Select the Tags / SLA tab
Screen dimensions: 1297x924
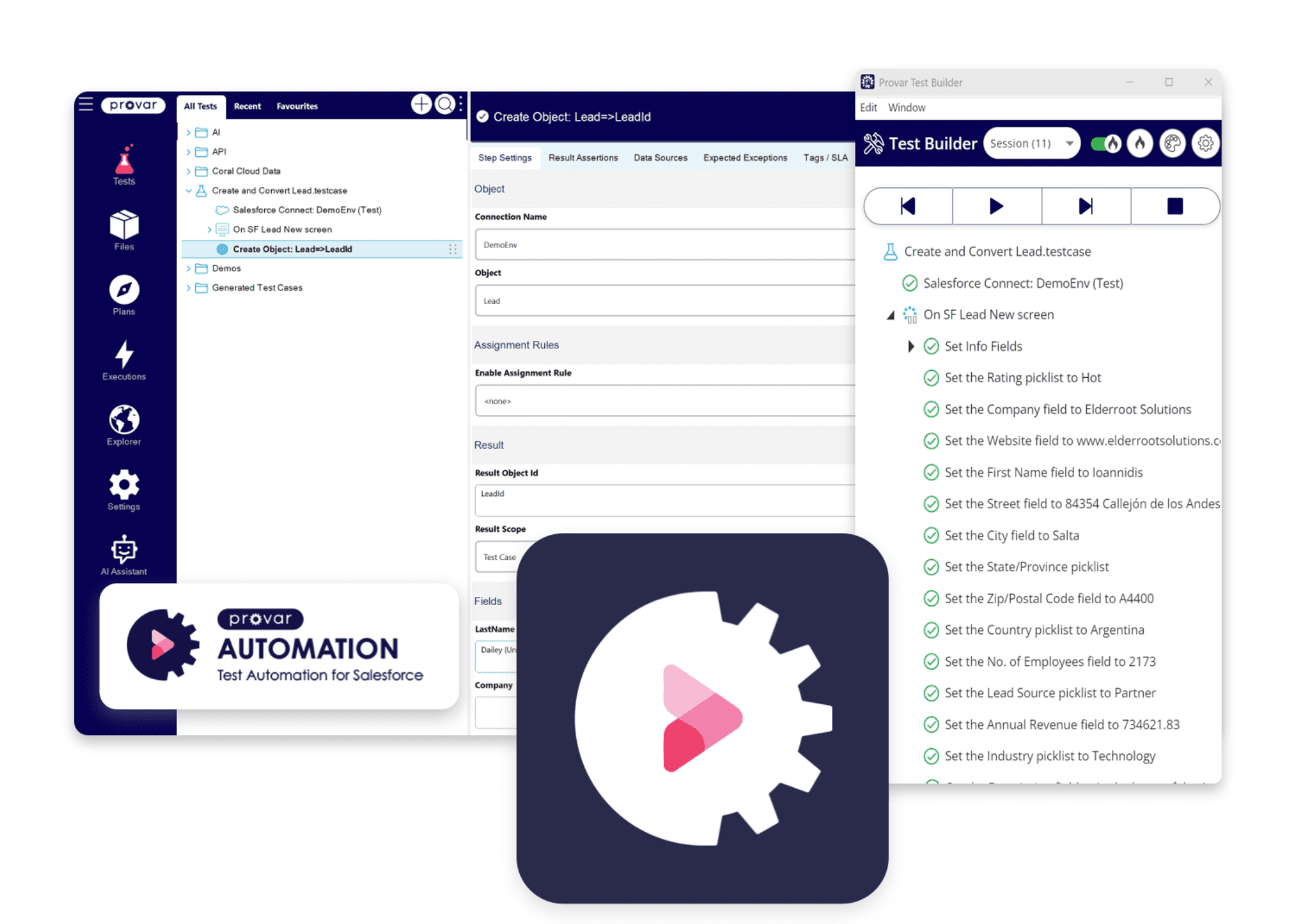coord(826,158)
